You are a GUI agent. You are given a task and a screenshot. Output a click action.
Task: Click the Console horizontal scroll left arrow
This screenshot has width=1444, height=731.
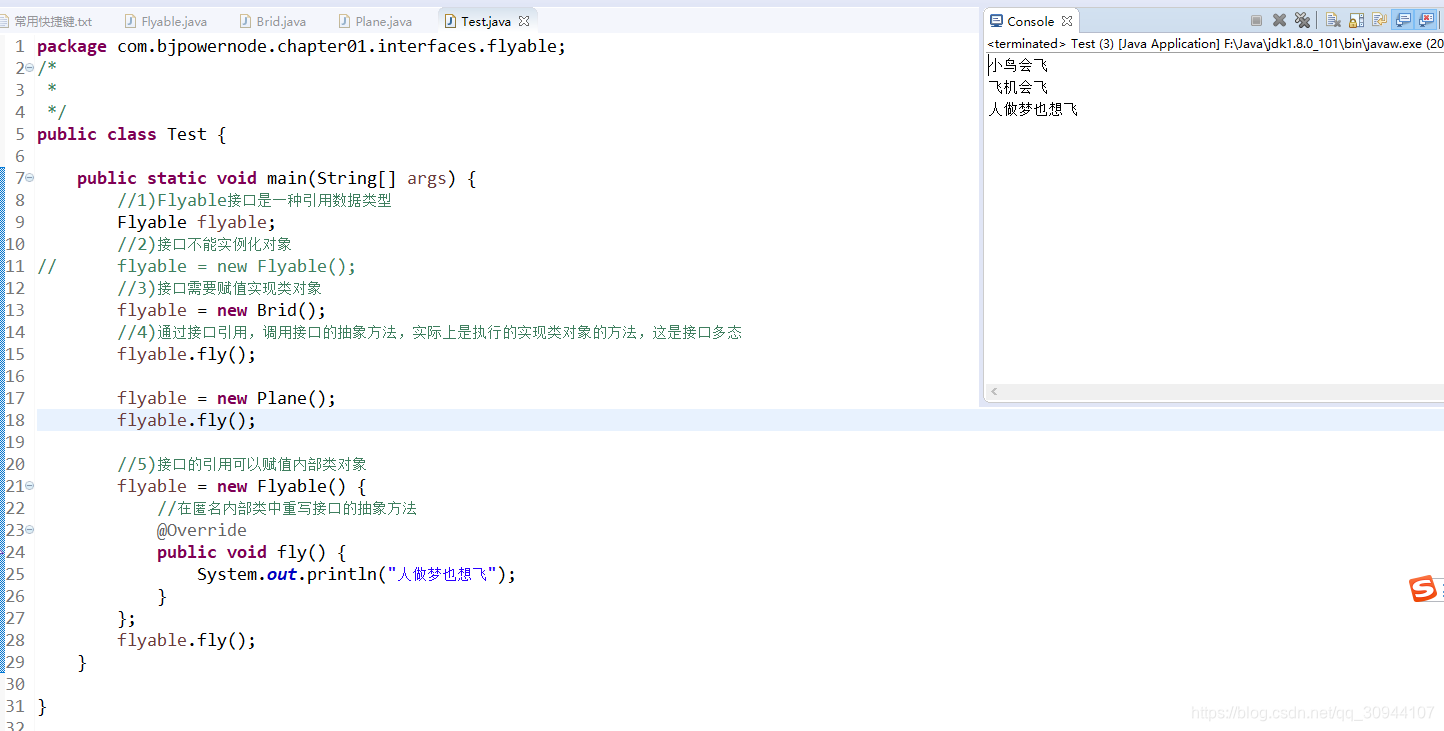click(995, 392)
